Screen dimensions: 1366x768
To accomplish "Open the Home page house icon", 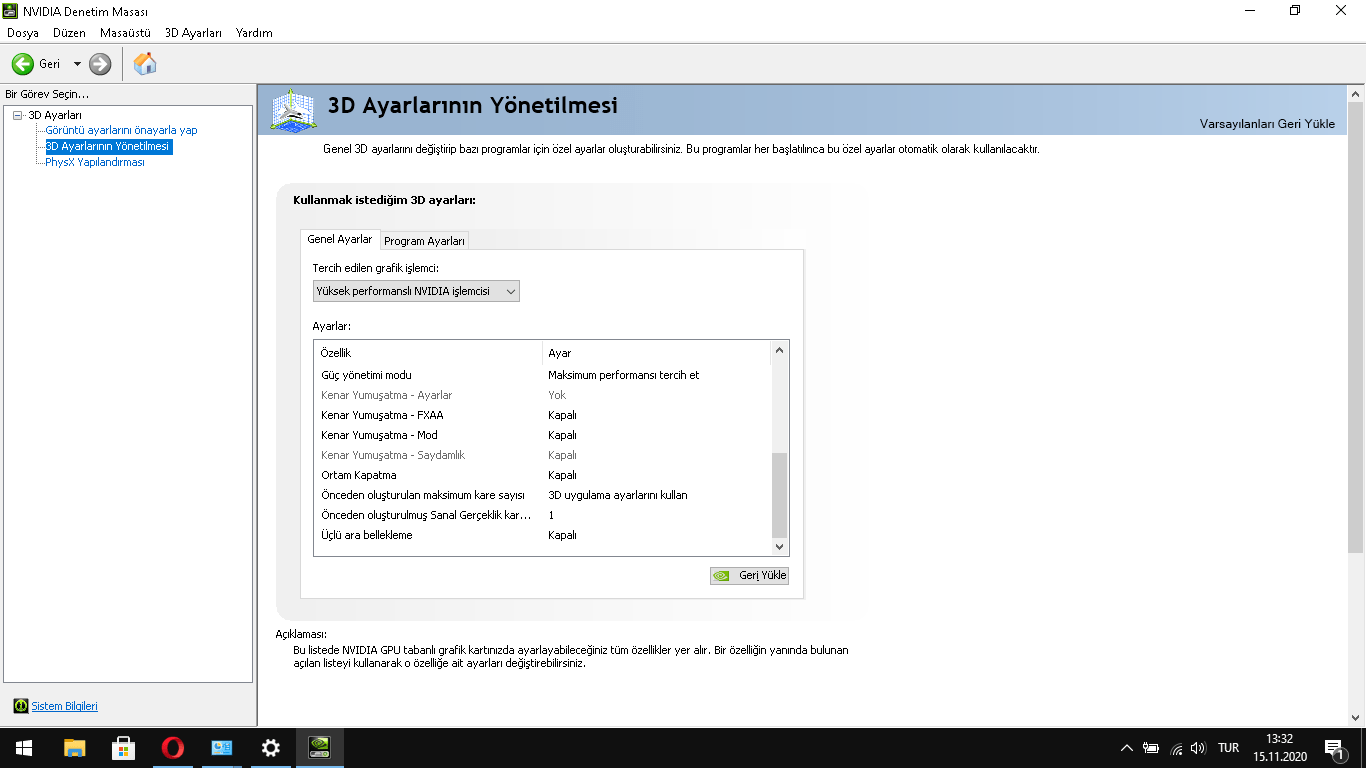I will (x=145, y=64).
